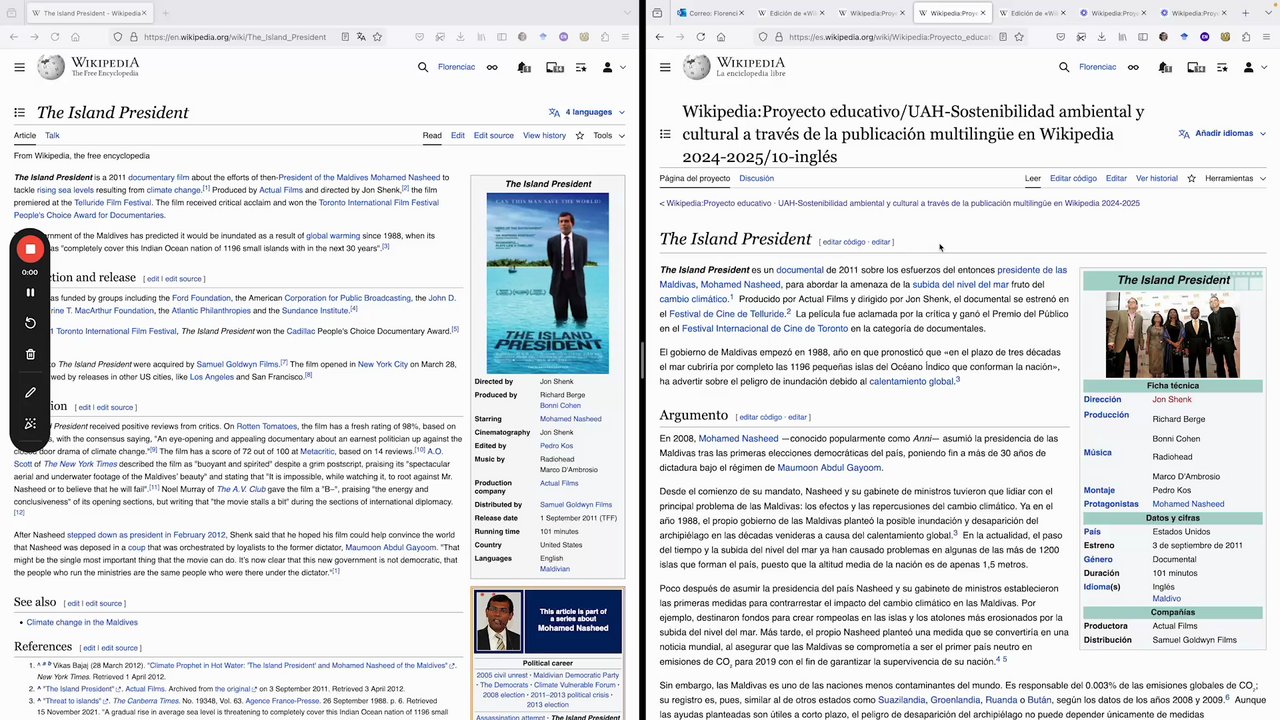Open the main menu hamburger in English Wikipedia
This screenshot has width=1280, height=720.
(19, 67)
